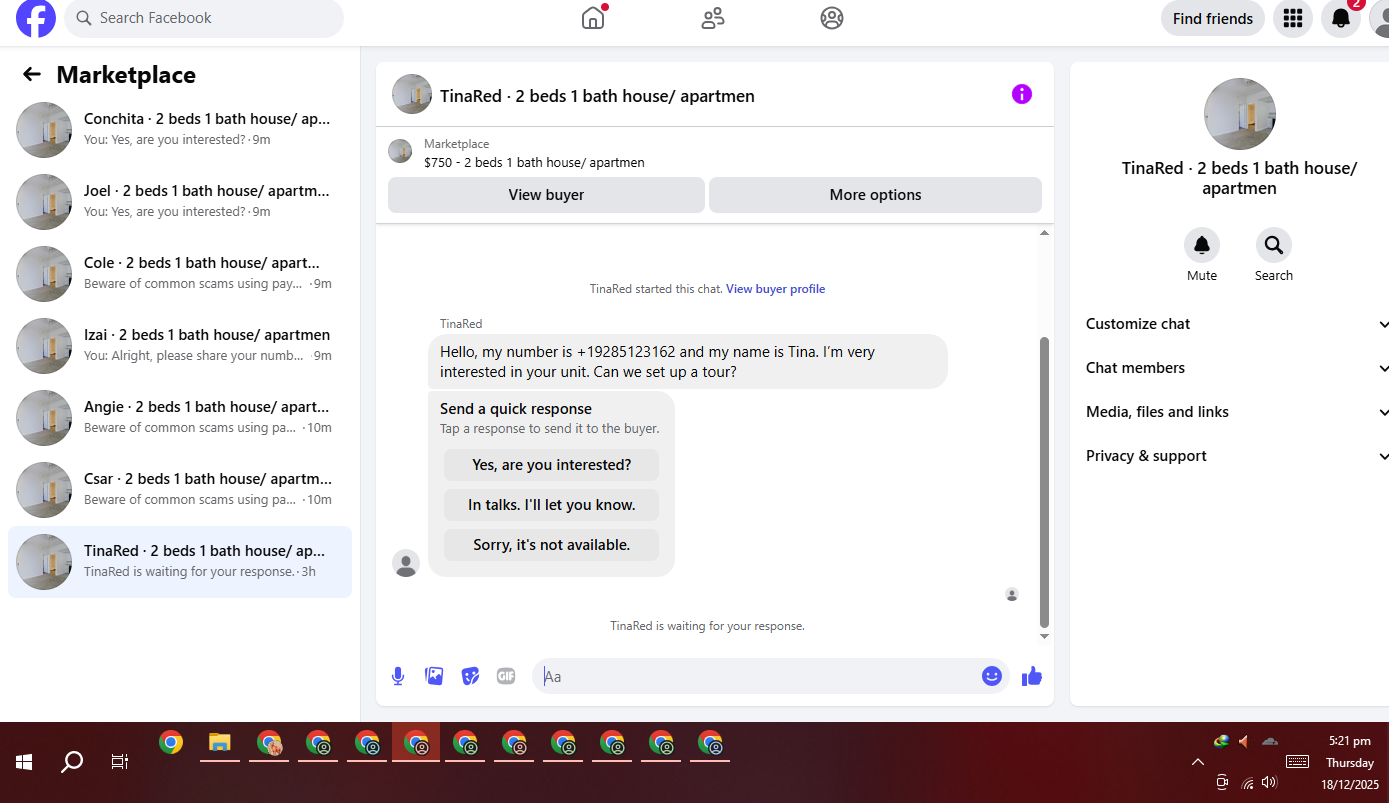
Task: Click the chat scrollbar down arrow
Action: tap(1045, 636)
